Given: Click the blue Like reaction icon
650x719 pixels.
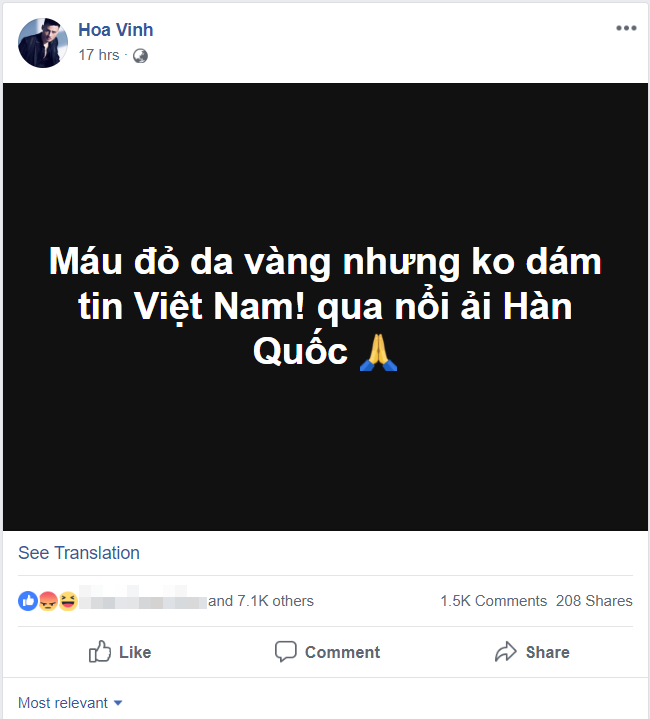Looking at the screenshot, I should pyautogui.click(x=27, y=601).
